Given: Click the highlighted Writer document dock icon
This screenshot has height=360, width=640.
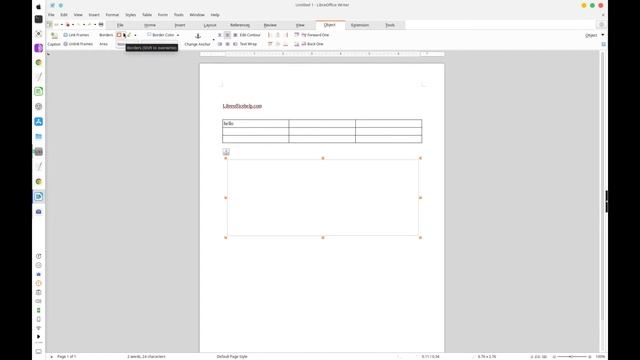Looking at the screenshot, I should (38, 197).
